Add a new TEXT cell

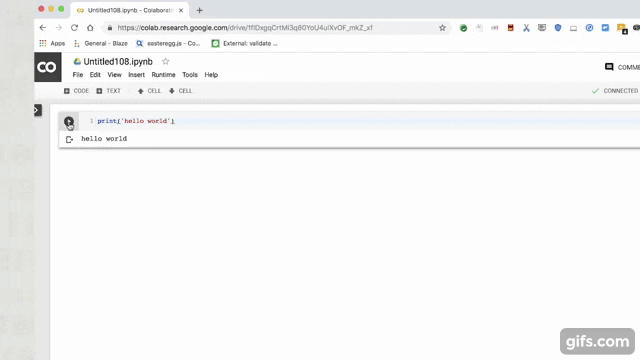tap(109, 91)
